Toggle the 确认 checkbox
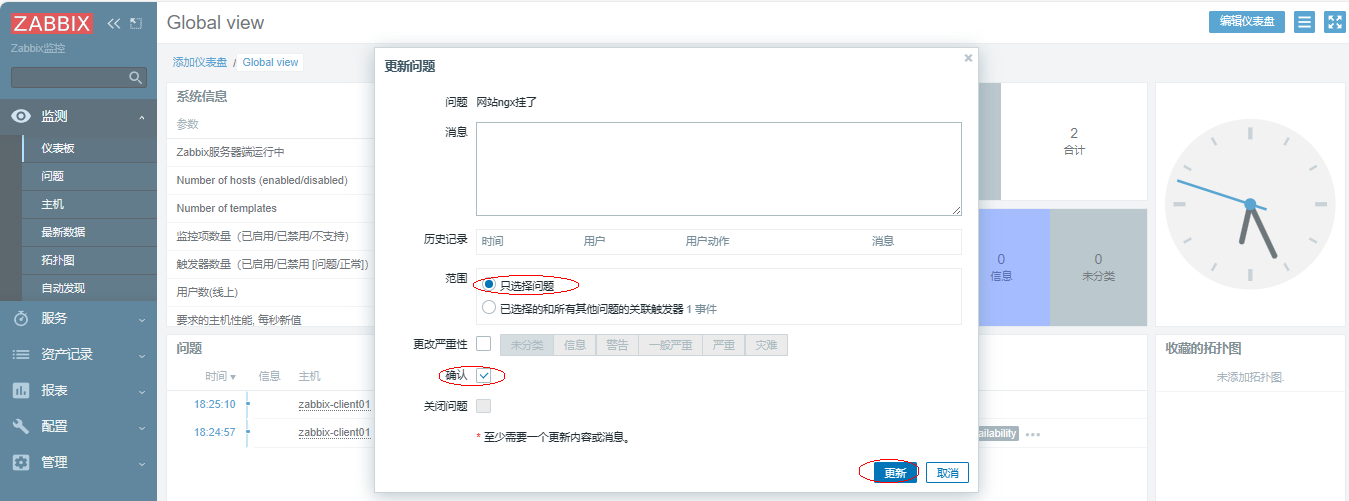 pyautogui.click(x=484, y=376)
